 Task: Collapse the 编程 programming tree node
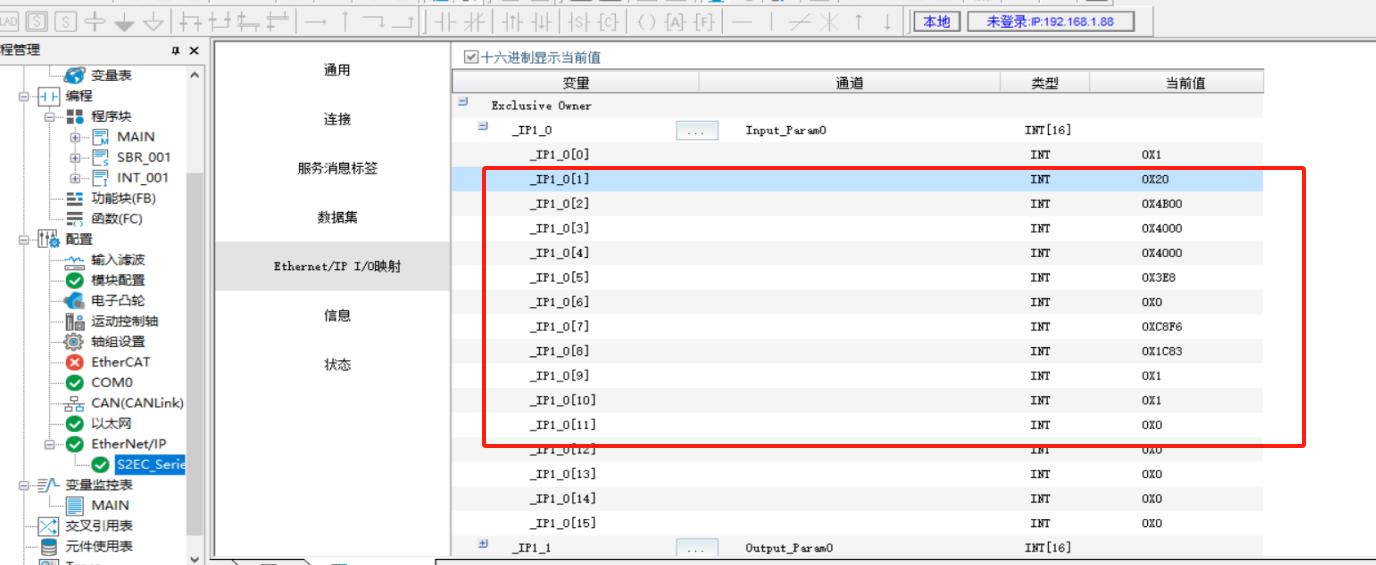23,96
